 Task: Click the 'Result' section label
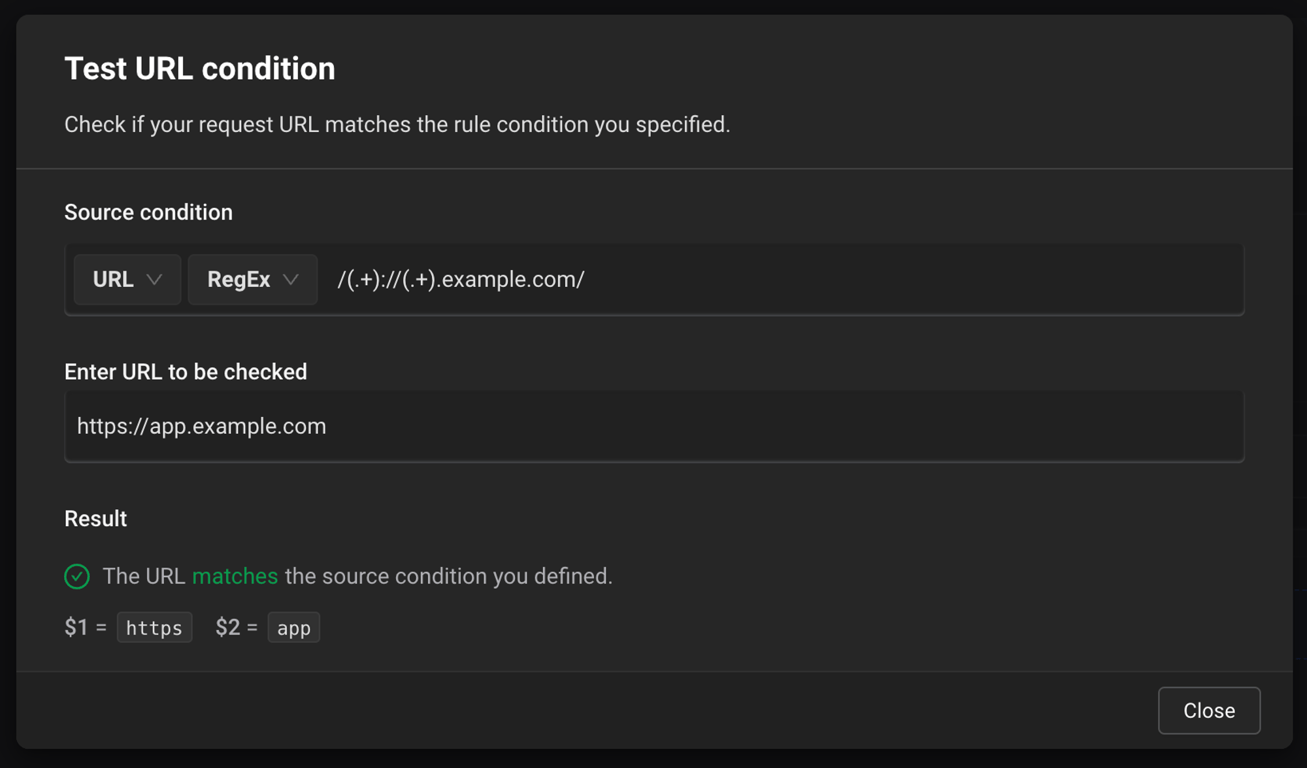tap(95, 519)
